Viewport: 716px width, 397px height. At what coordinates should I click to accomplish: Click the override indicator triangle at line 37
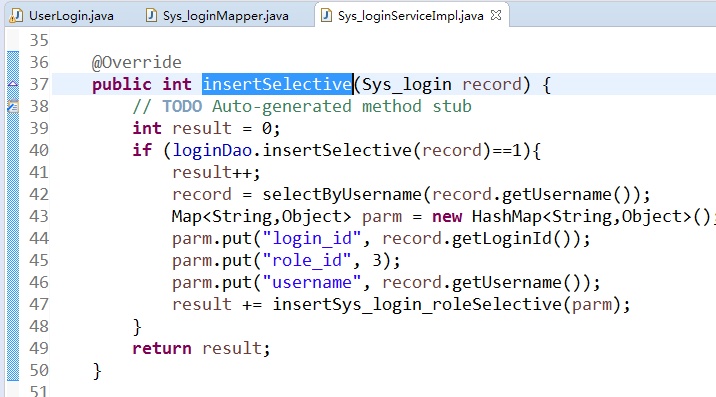click(x=13, y=84)
